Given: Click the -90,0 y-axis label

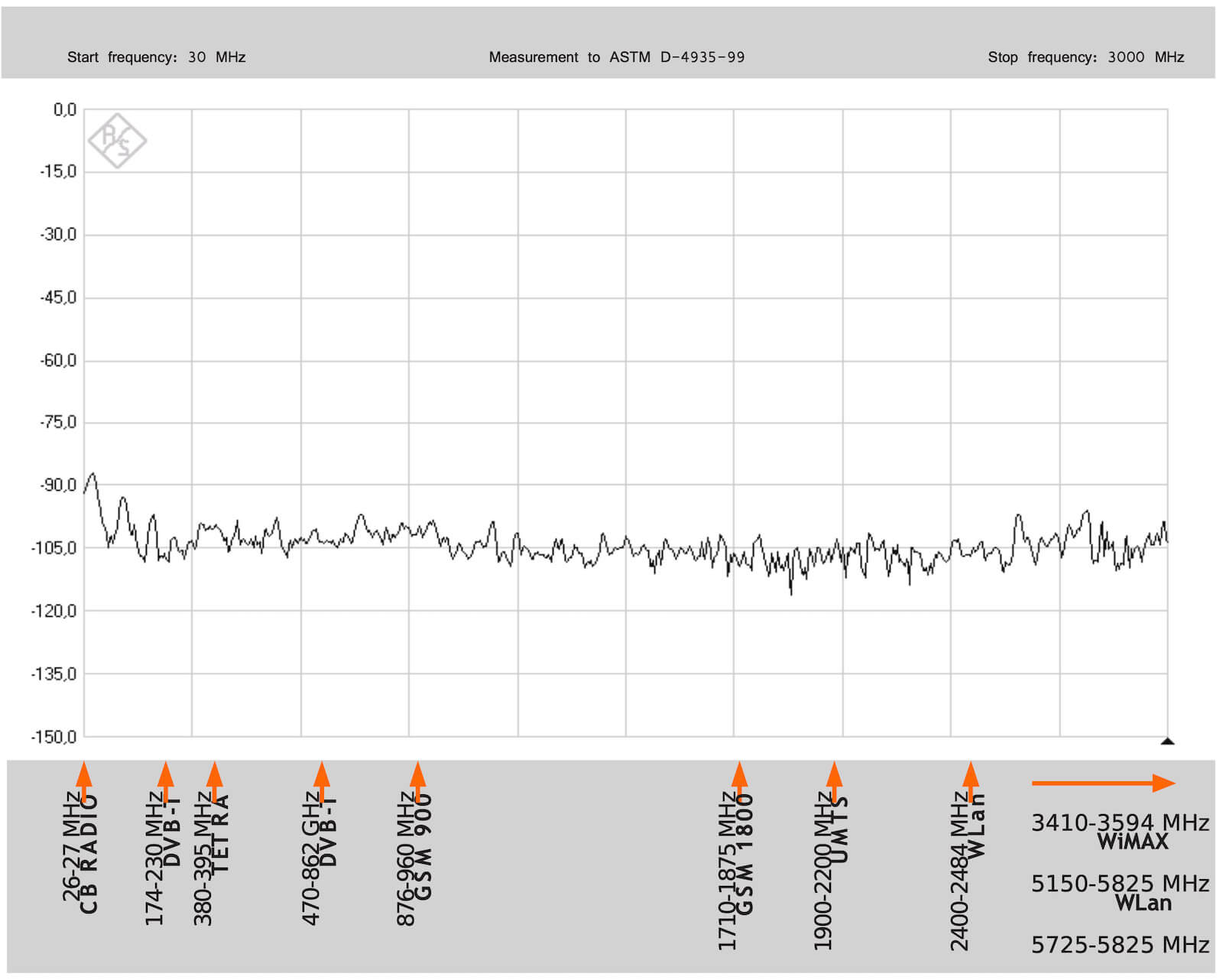Looking at the screenshot, I should click(x=58, y=485).
